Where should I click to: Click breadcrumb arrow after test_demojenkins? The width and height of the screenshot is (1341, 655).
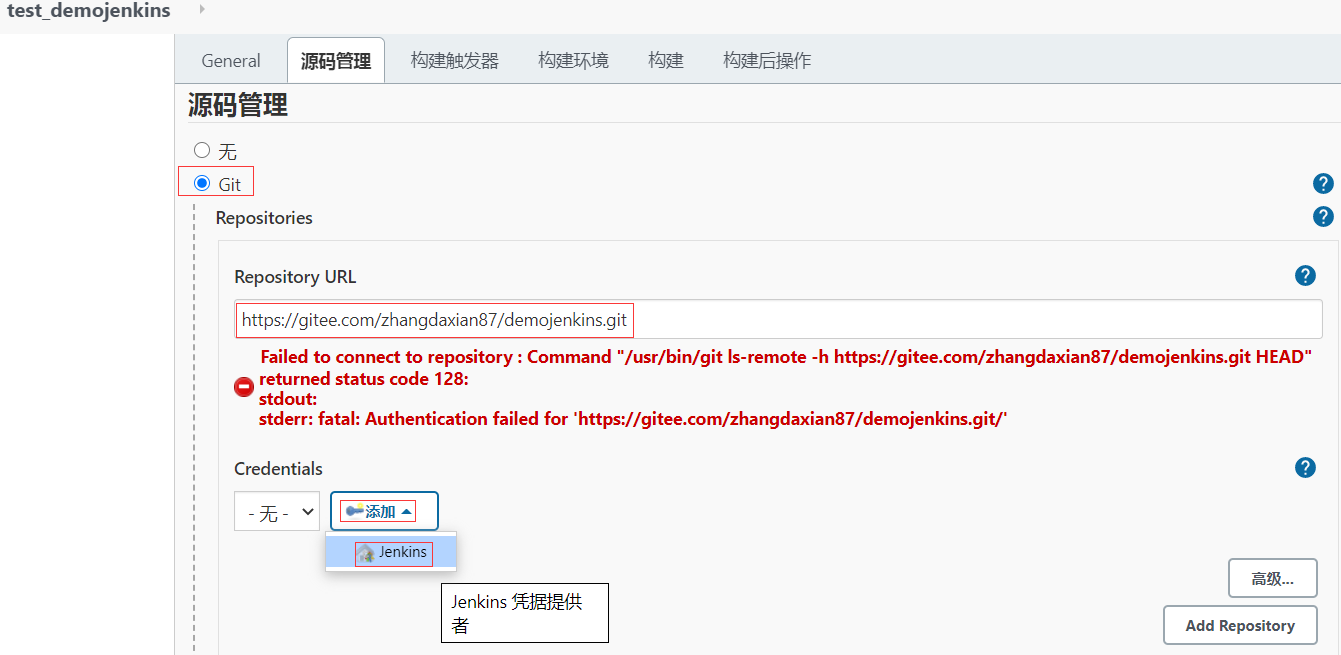click(x=202, y=9)
